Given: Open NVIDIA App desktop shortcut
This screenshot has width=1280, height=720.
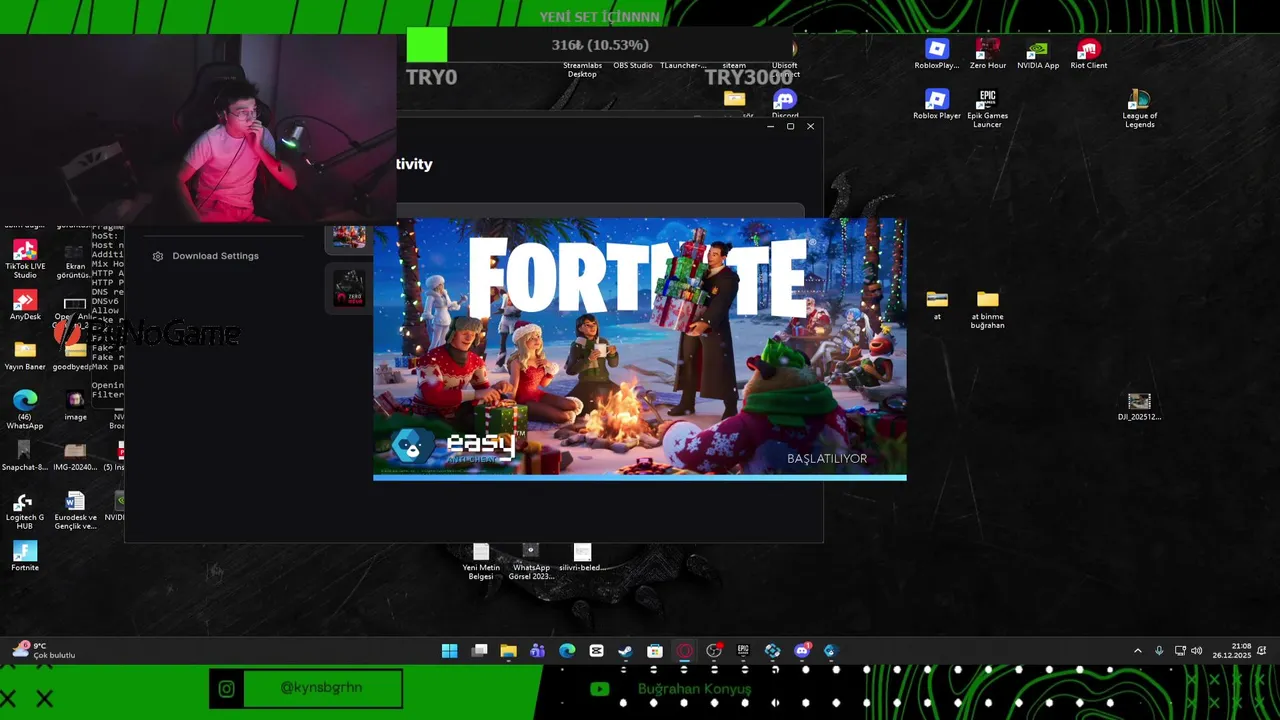Looking at the screenshot, I should 1038,54.
